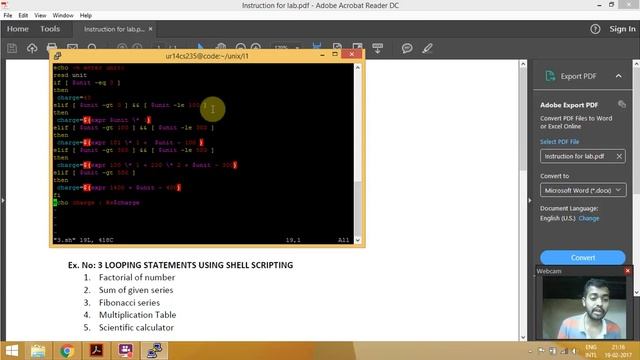Select the Fill & Sign pen icon
Screen dimensions: 640x360
coord(427,48)
